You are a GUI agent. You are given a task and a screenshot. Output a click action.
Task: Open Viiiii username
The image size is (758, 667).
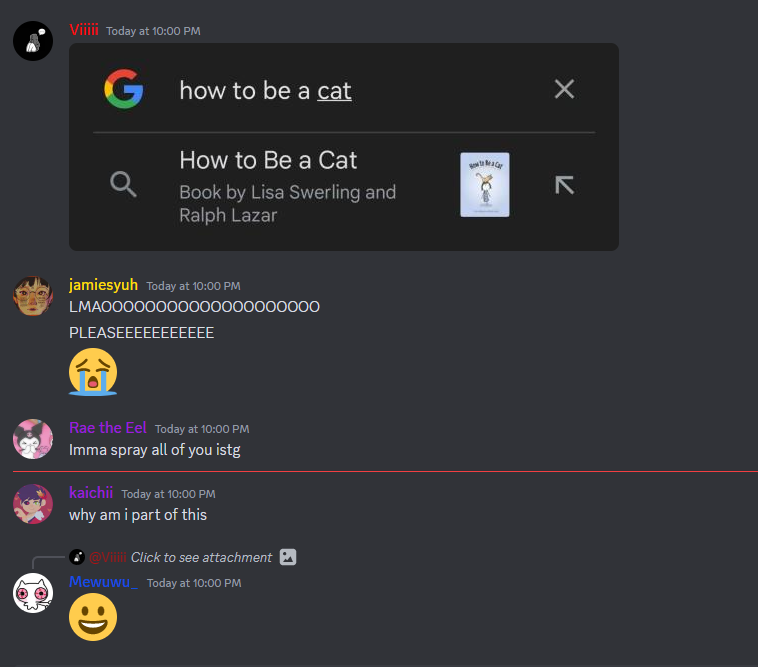point(84,30)
